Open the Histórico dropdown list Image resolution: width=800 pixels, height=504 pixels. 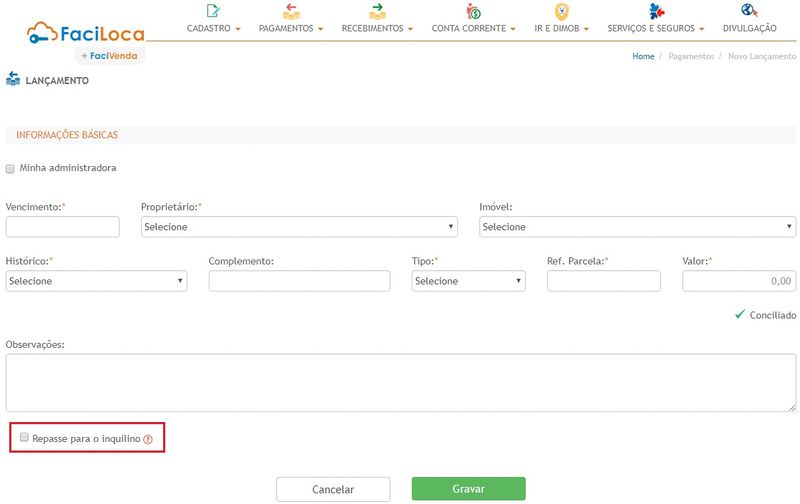96,281
